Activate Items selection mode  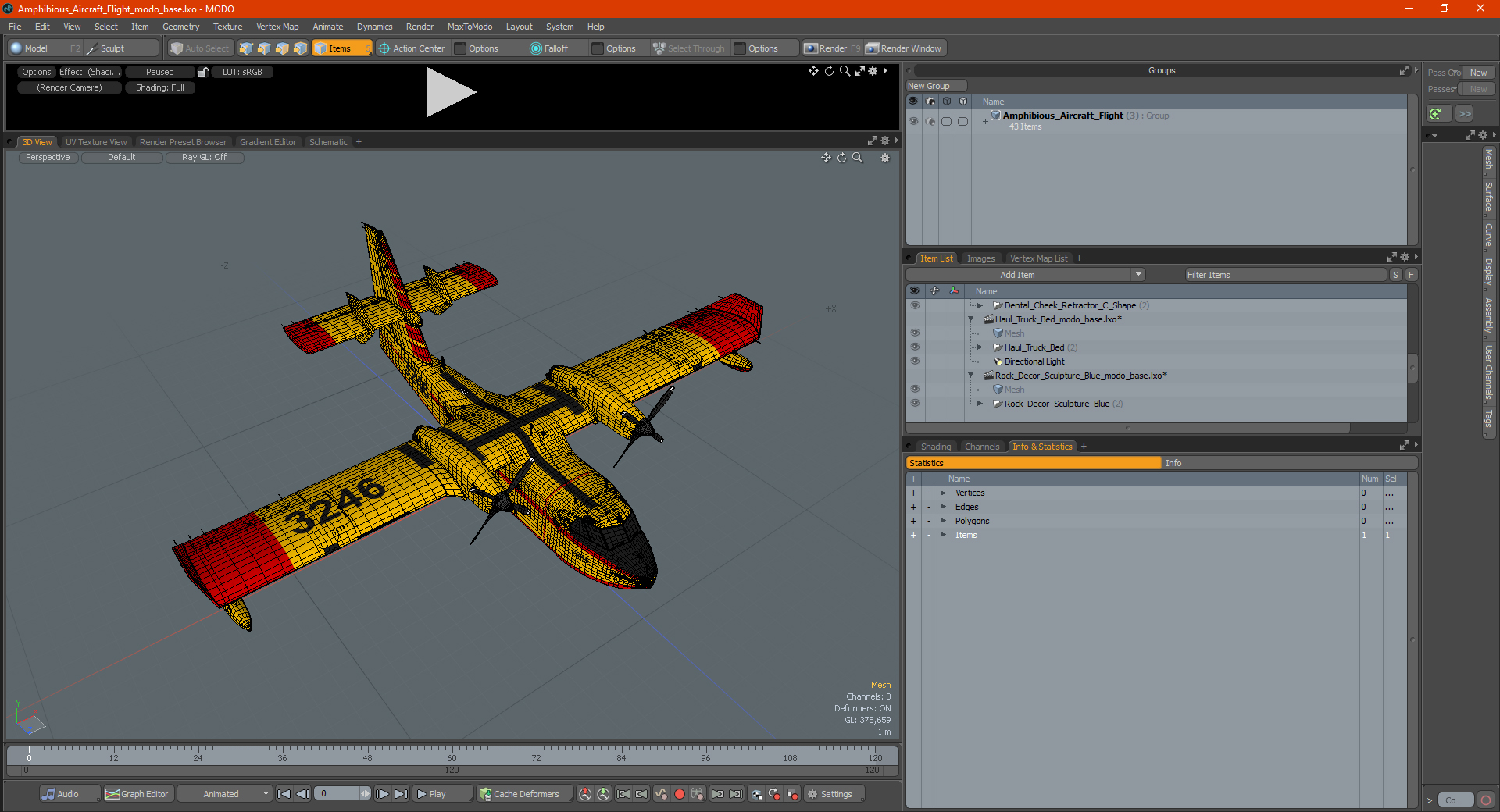pos(341,48)
